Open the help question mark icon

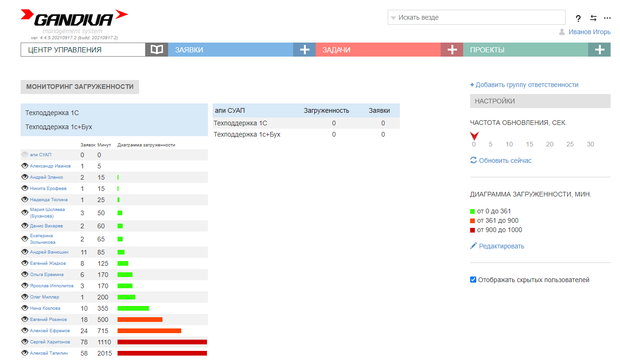pyautogui.click(x=578, y=18)
